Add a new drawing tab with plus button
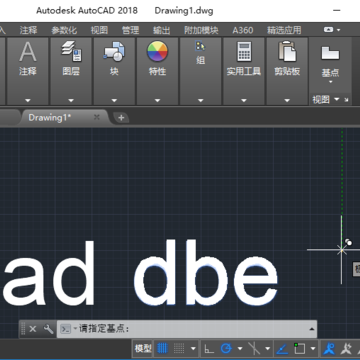360x360 pixels. pos(121,117)
